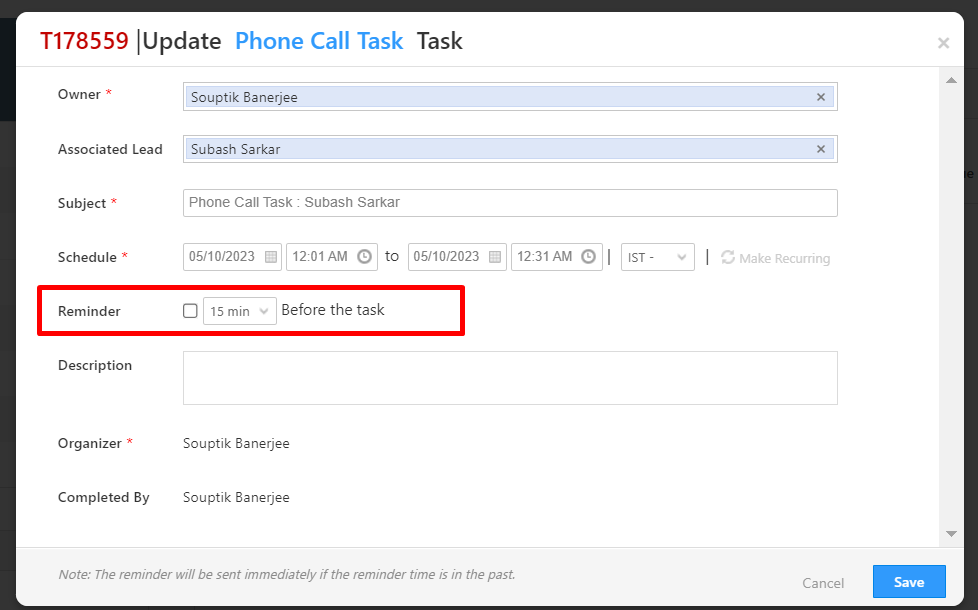Click the Phone Call Task type link
978x610 pixels.
point(319,41)
